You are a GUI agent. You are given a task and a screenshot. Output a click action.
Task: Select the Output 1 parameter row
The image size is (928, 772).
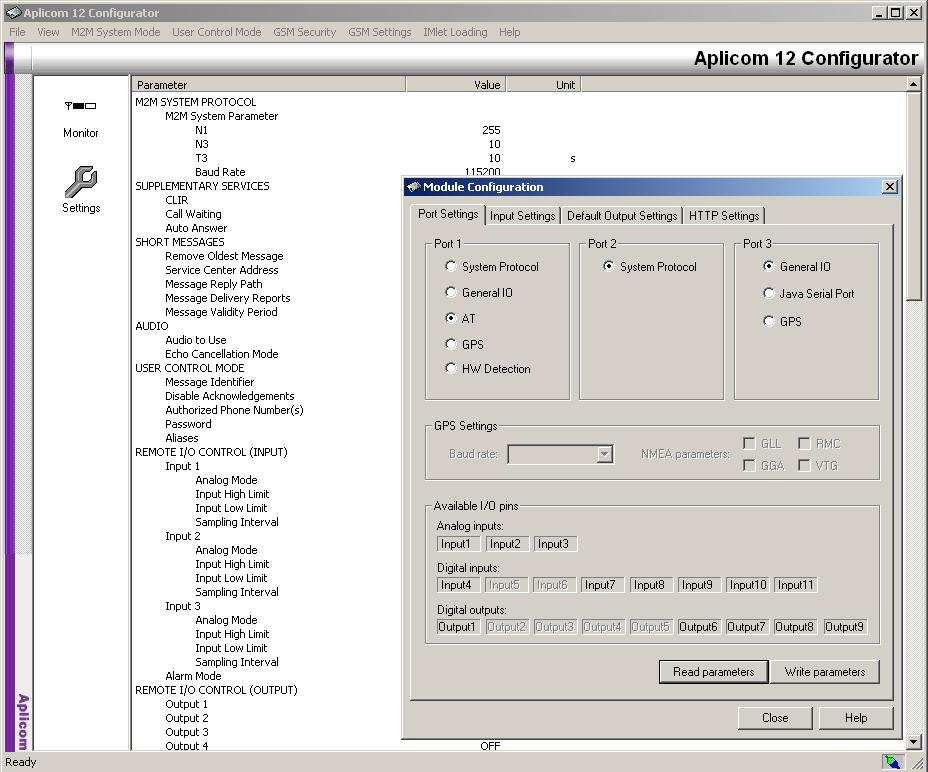pos(186,704)
